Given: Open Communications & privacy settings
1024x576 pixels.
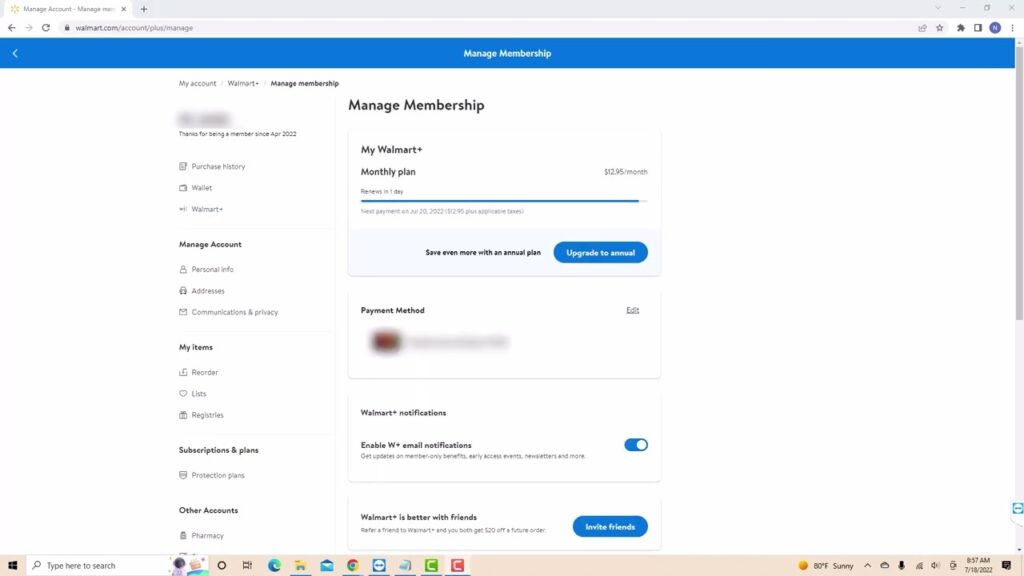Looking at the screenshot, I should click(x=234, y=312).
